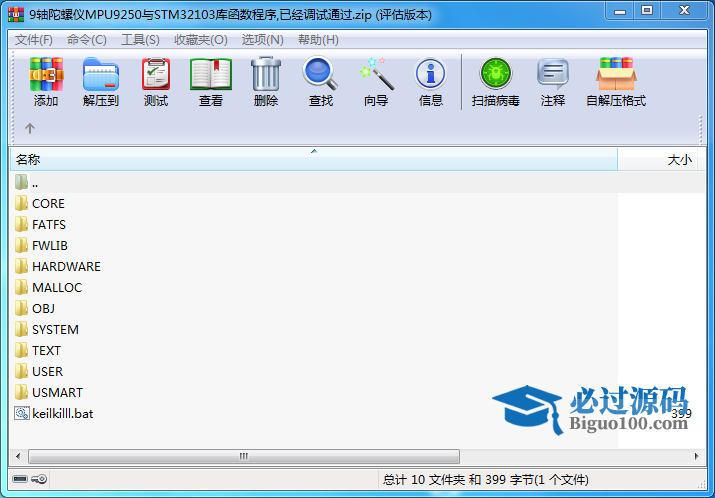
Task: Click the disk drive status icon
Action: tap(20, 479)
